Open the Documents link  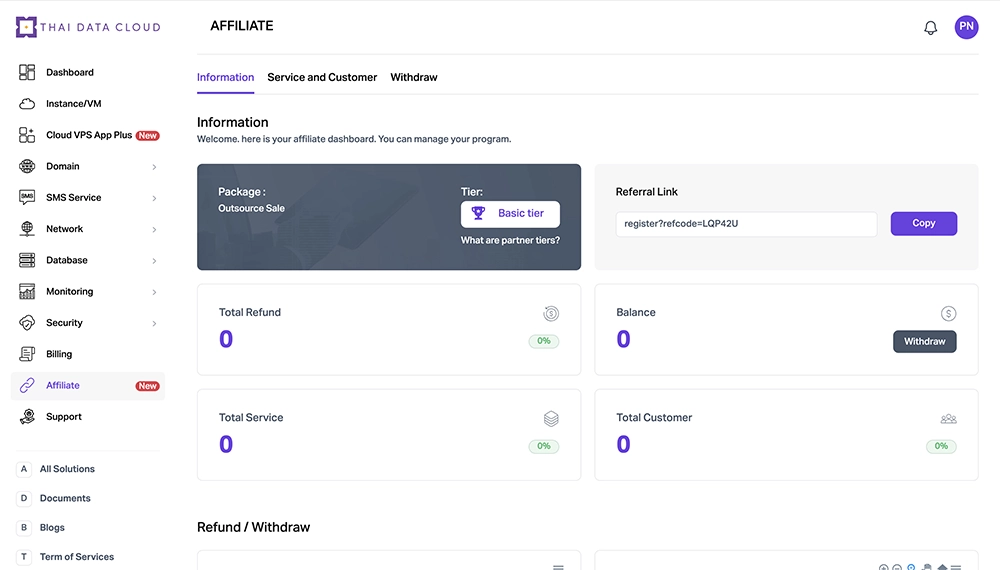click(65, 498)
